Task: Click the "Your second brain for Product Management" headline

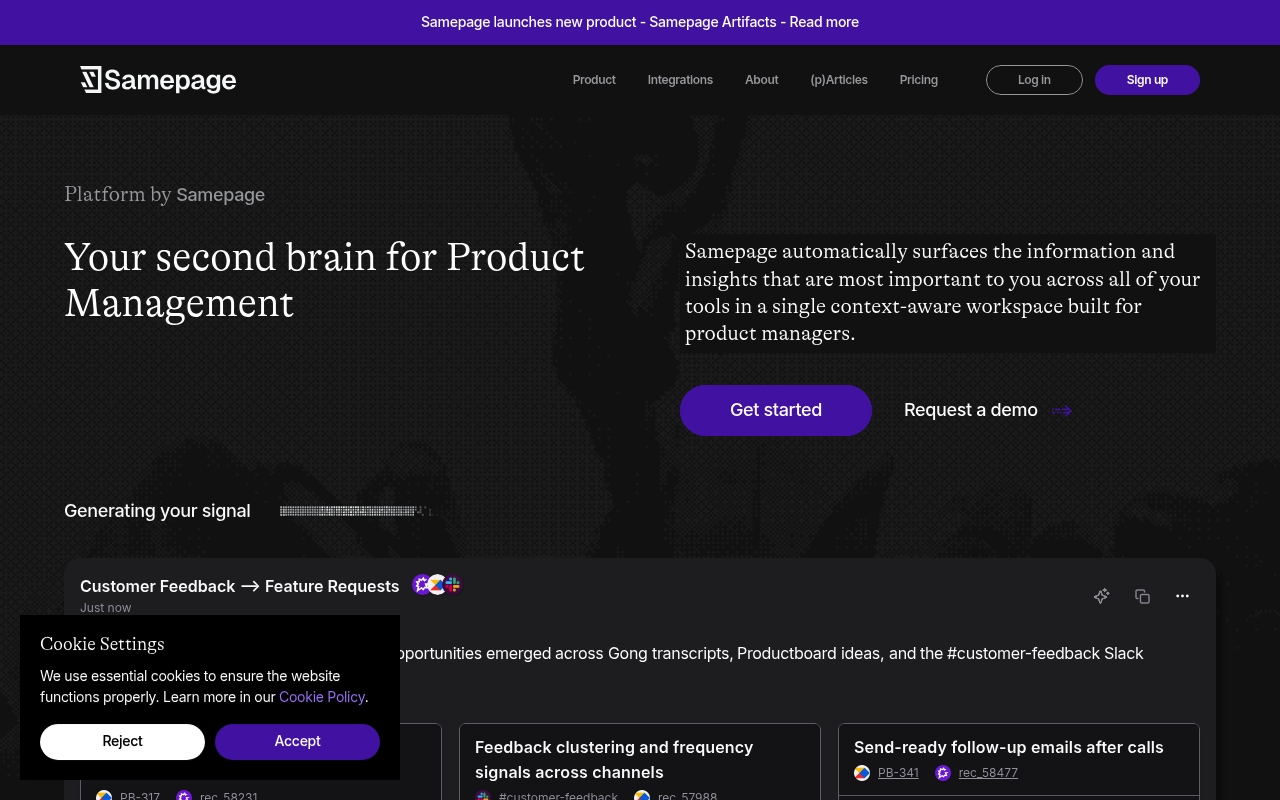Action: click(x=324, y=280)
